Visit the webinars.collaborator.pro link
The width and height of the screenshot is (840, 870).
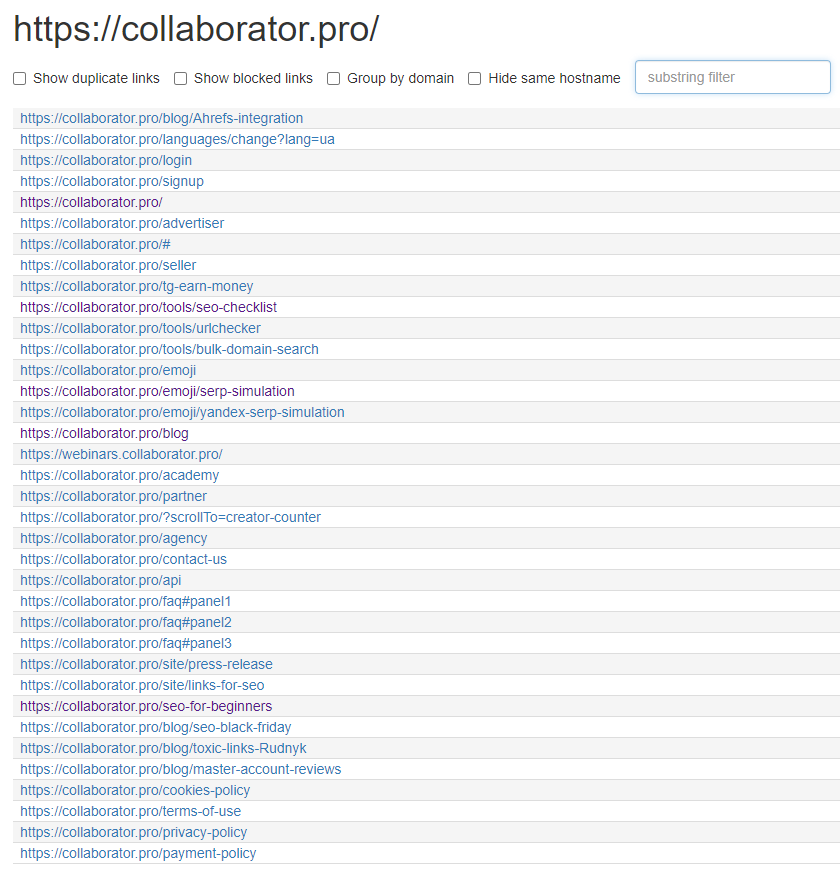(x=122, y=454)
